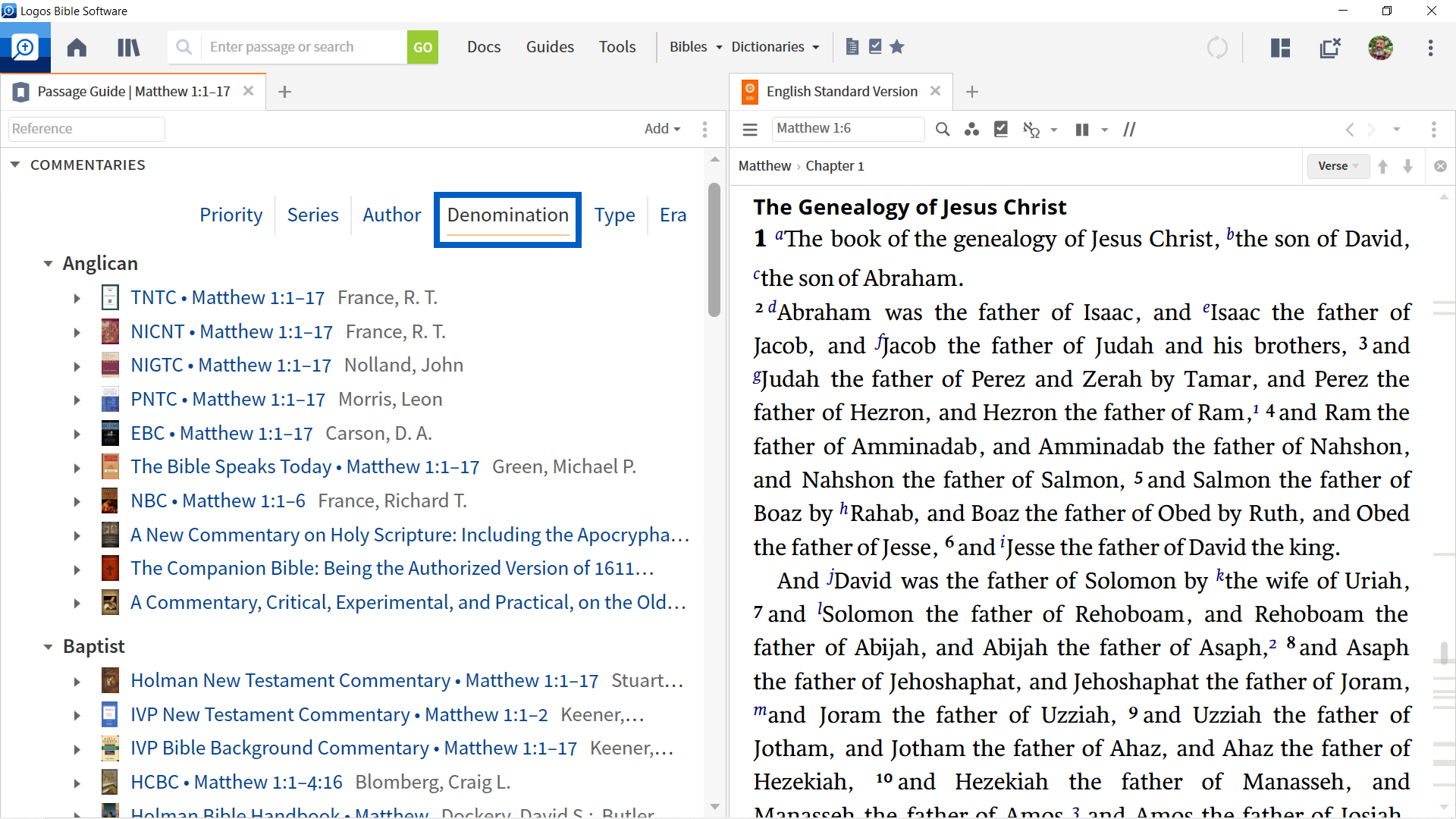Add a new tab beside English Standard Version
This screenshot has height=819, width=1456.
click(x=971, y=92)
